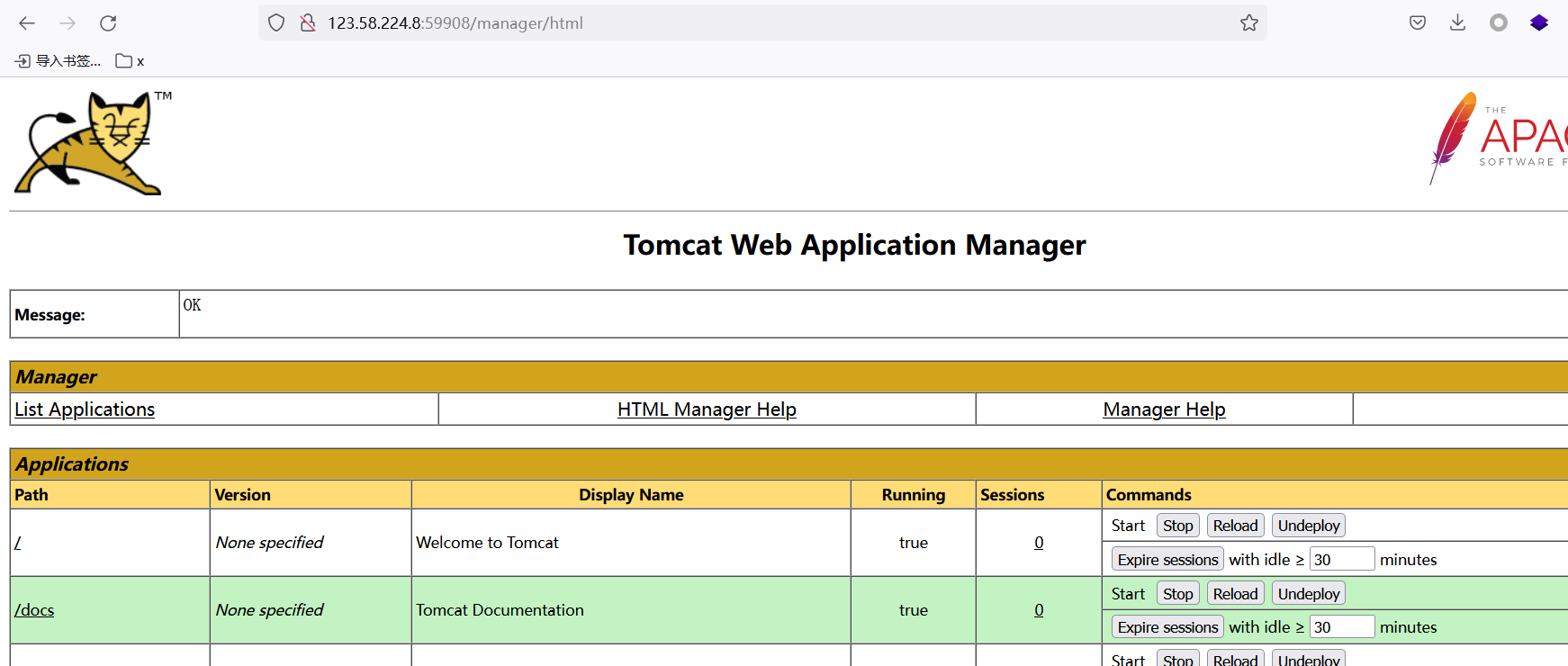This screenshot has height=666, width=1568.
Task: Click the 'Manager' section title
Action: tap(56, 377)
